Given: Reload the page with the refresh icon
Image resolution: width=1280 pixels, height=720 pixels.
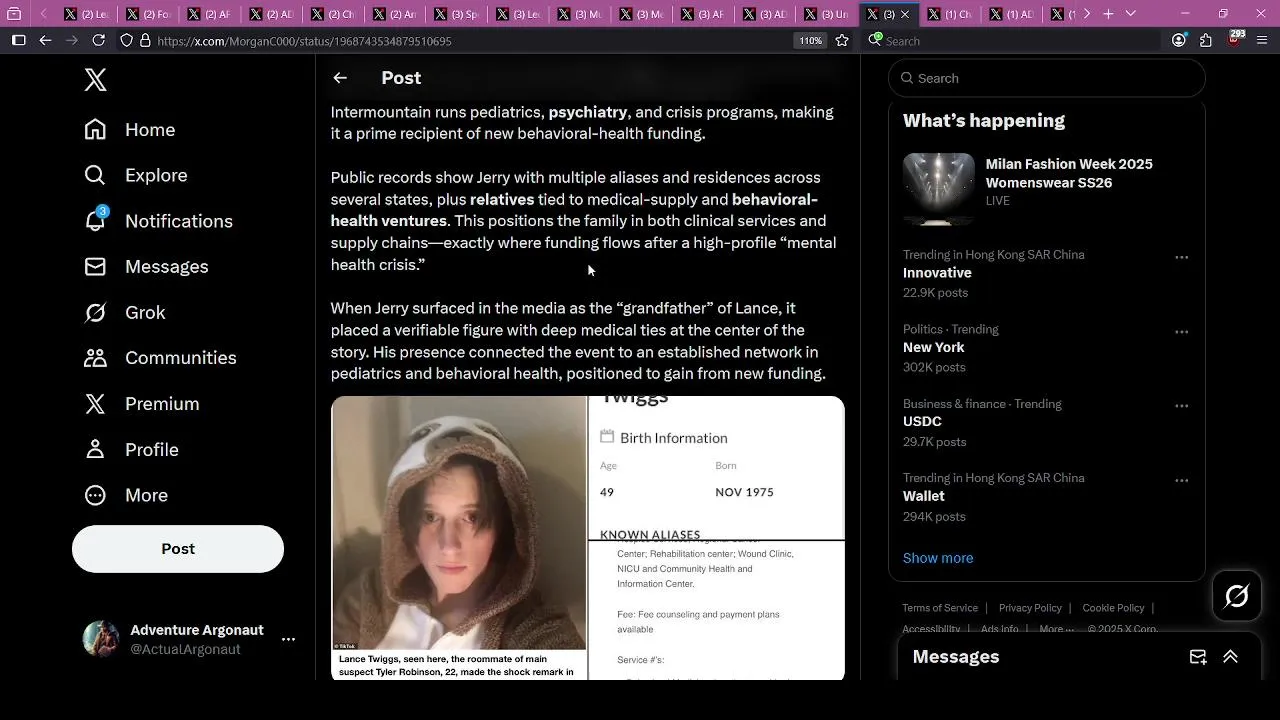Looking at the screenshot, I should click(x=98, y=40).
